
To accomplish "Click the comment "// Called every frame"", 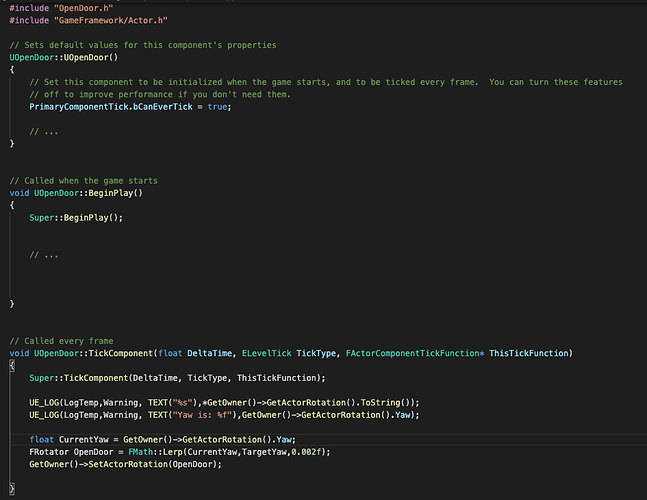I will click(x=61, y=341).
